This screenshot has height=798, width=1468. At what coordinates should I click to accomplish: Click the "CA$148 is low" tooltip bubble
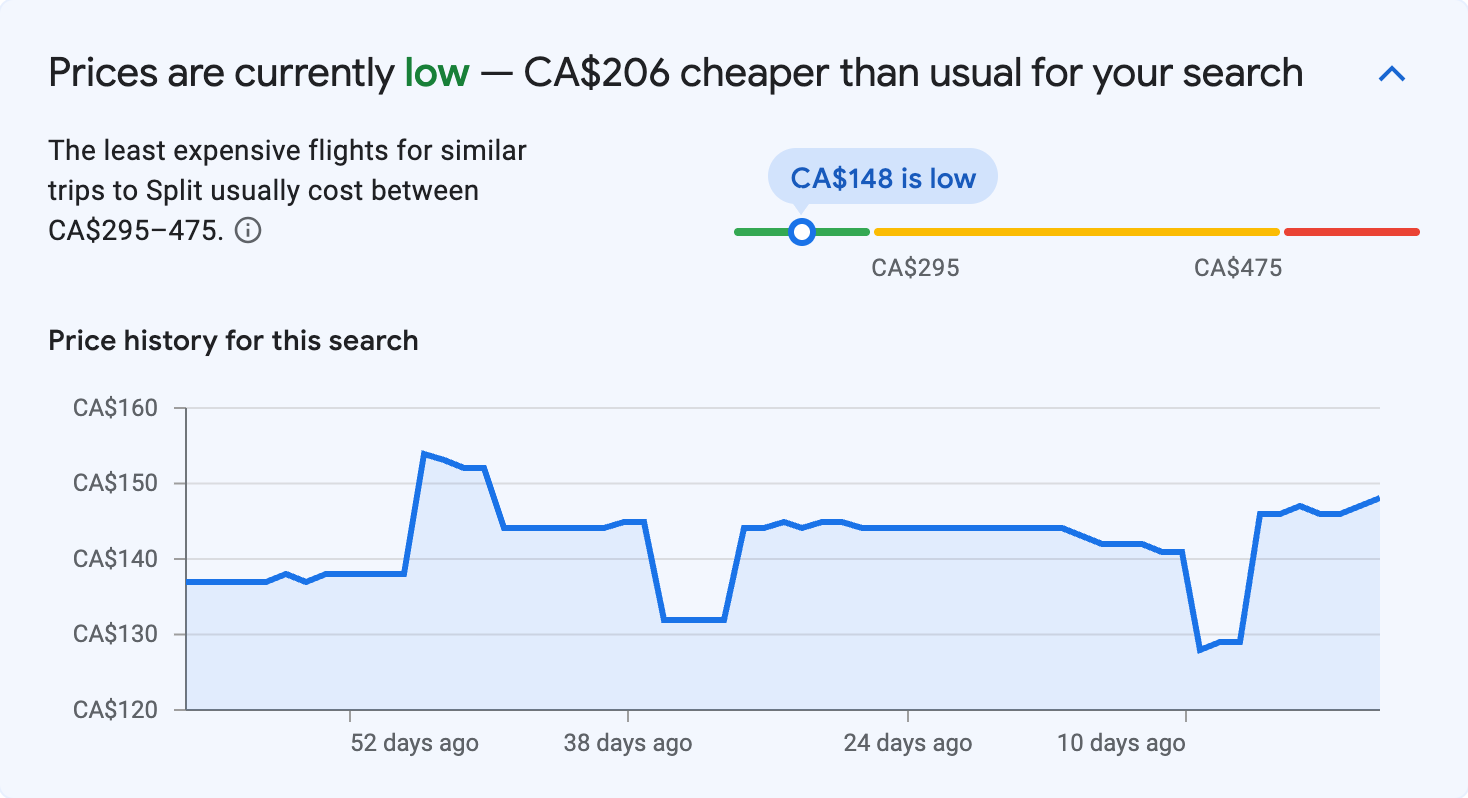(x=882, y=178)
